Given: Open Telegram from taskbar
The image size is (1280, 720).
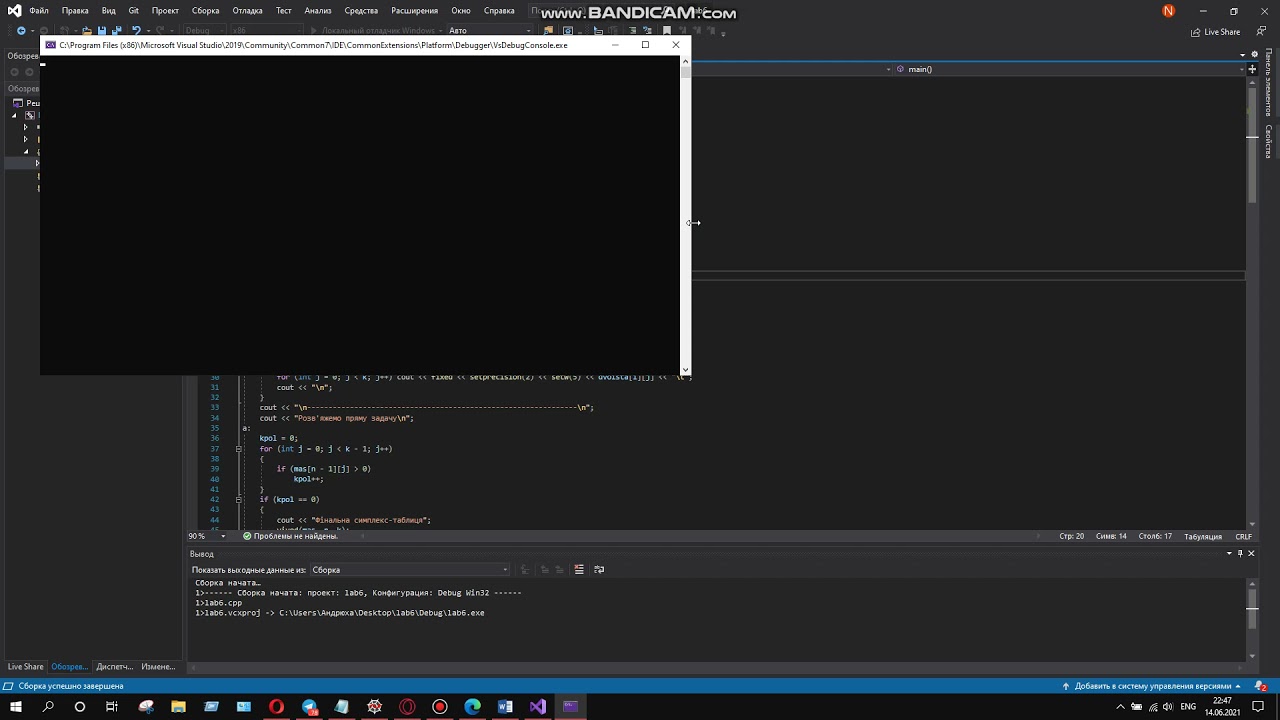Looking at the screenshot, I should [309, 707].
